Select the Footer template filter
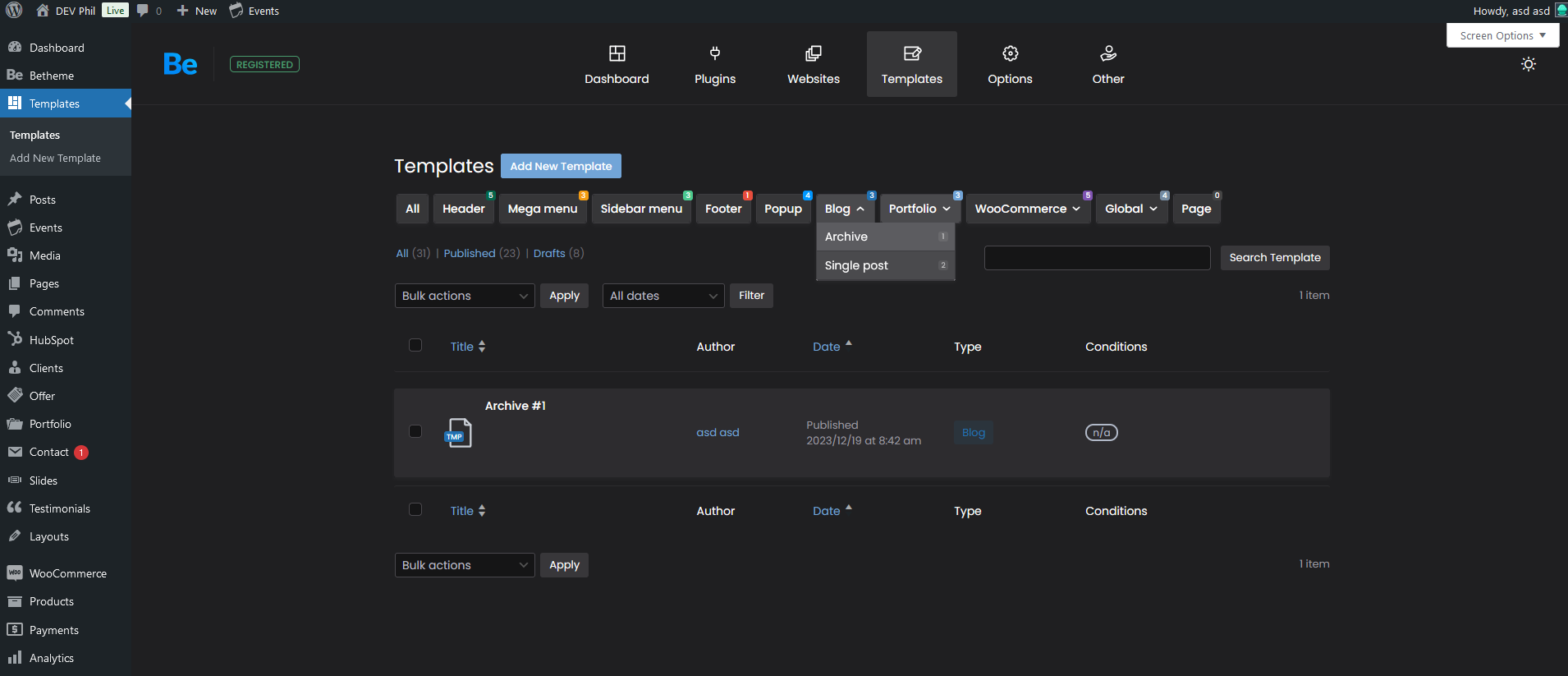The height and width of the screenshot is (676, 1568). (x=723, y=209)
